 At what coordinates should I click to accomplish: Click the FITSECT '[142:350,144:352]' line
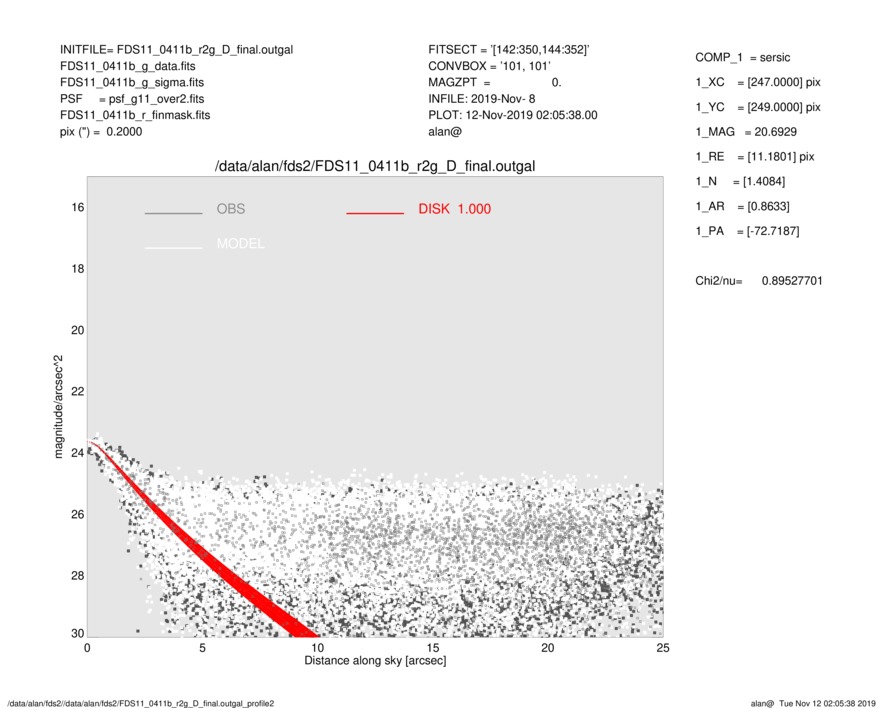point(509,50)
